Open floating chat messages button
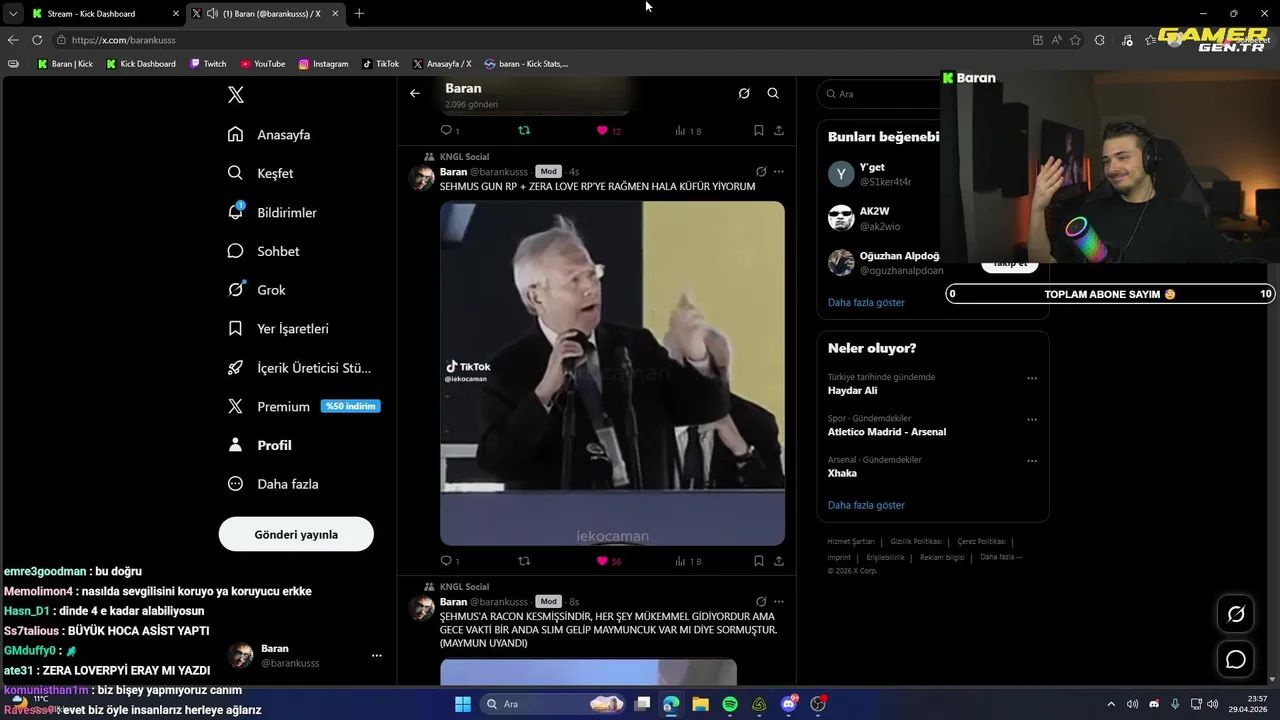This screenshot has height=720, width=1280. pyautogui.click(x=1236, y=659)
